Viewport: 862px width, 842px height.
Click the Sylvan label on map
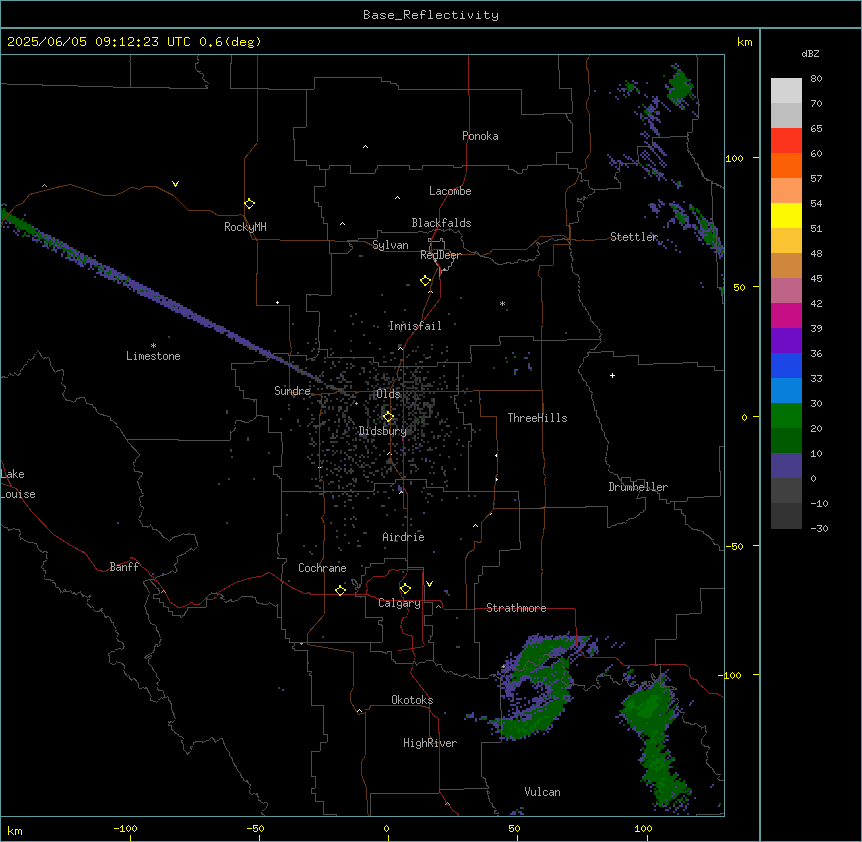tap(390, 245)
